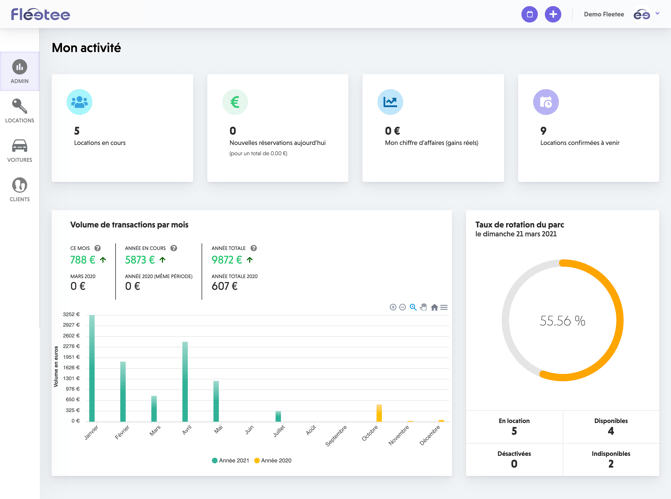
Task: Toggle Année 2020 legend series
Action: pos(273,460)
